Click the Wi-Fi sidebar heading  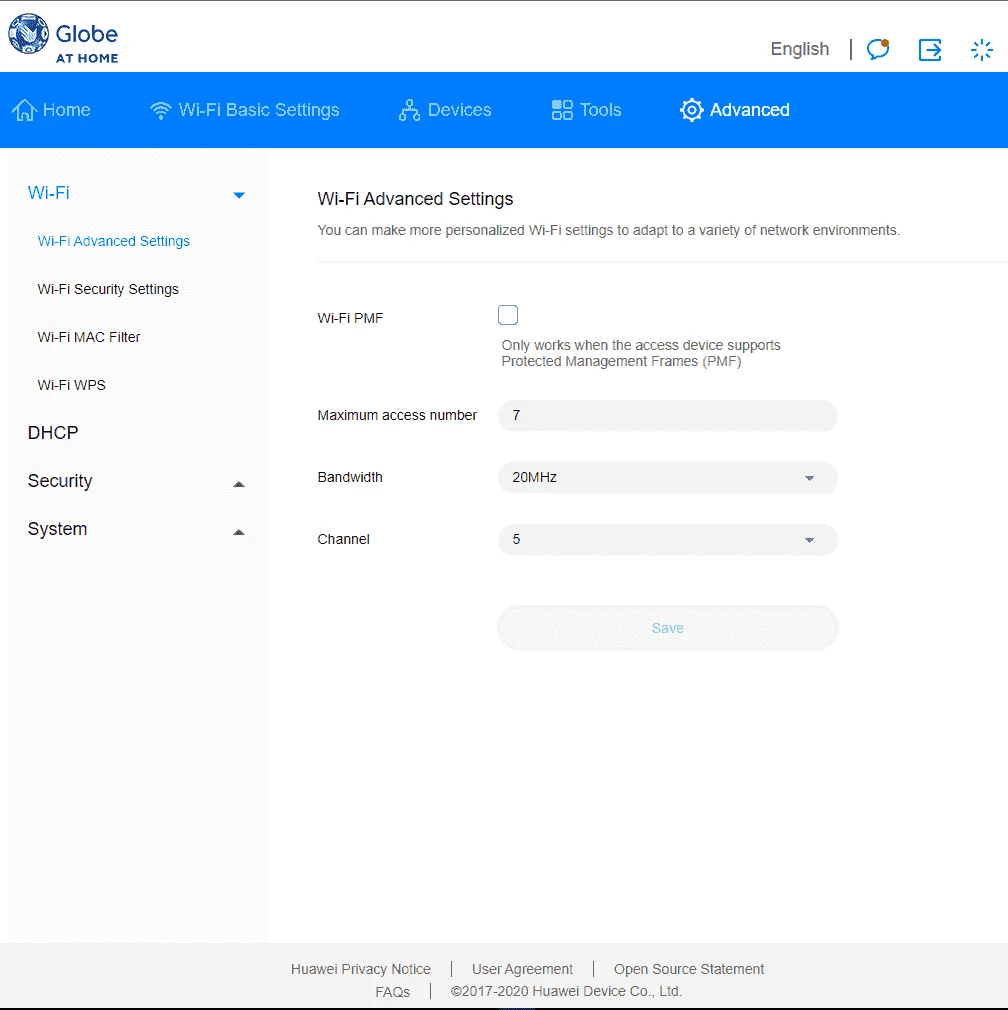(48, 193)
